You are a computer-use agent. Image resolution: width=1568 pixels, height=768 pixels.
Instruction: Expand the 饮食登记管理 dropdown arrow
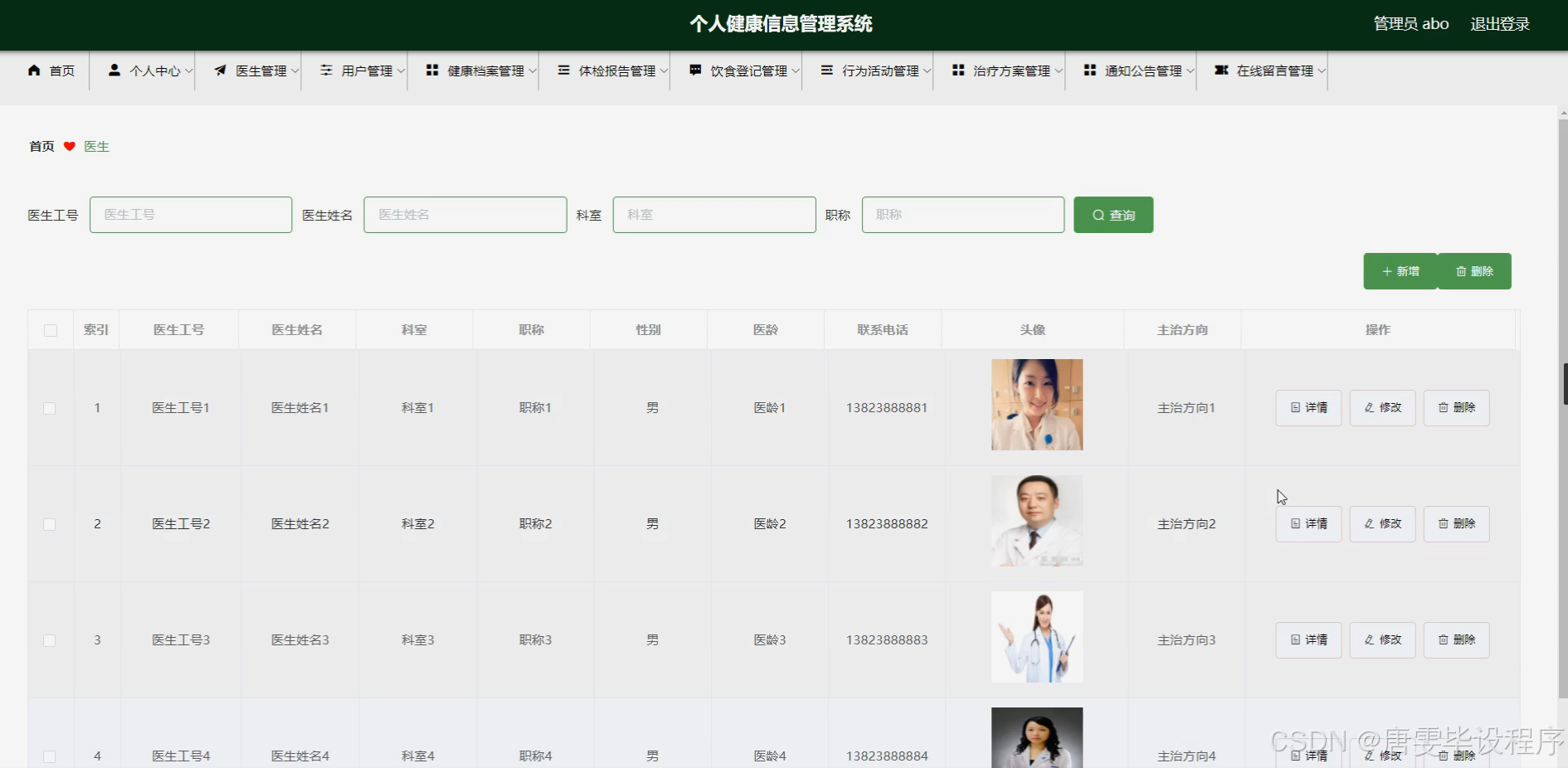796,71
